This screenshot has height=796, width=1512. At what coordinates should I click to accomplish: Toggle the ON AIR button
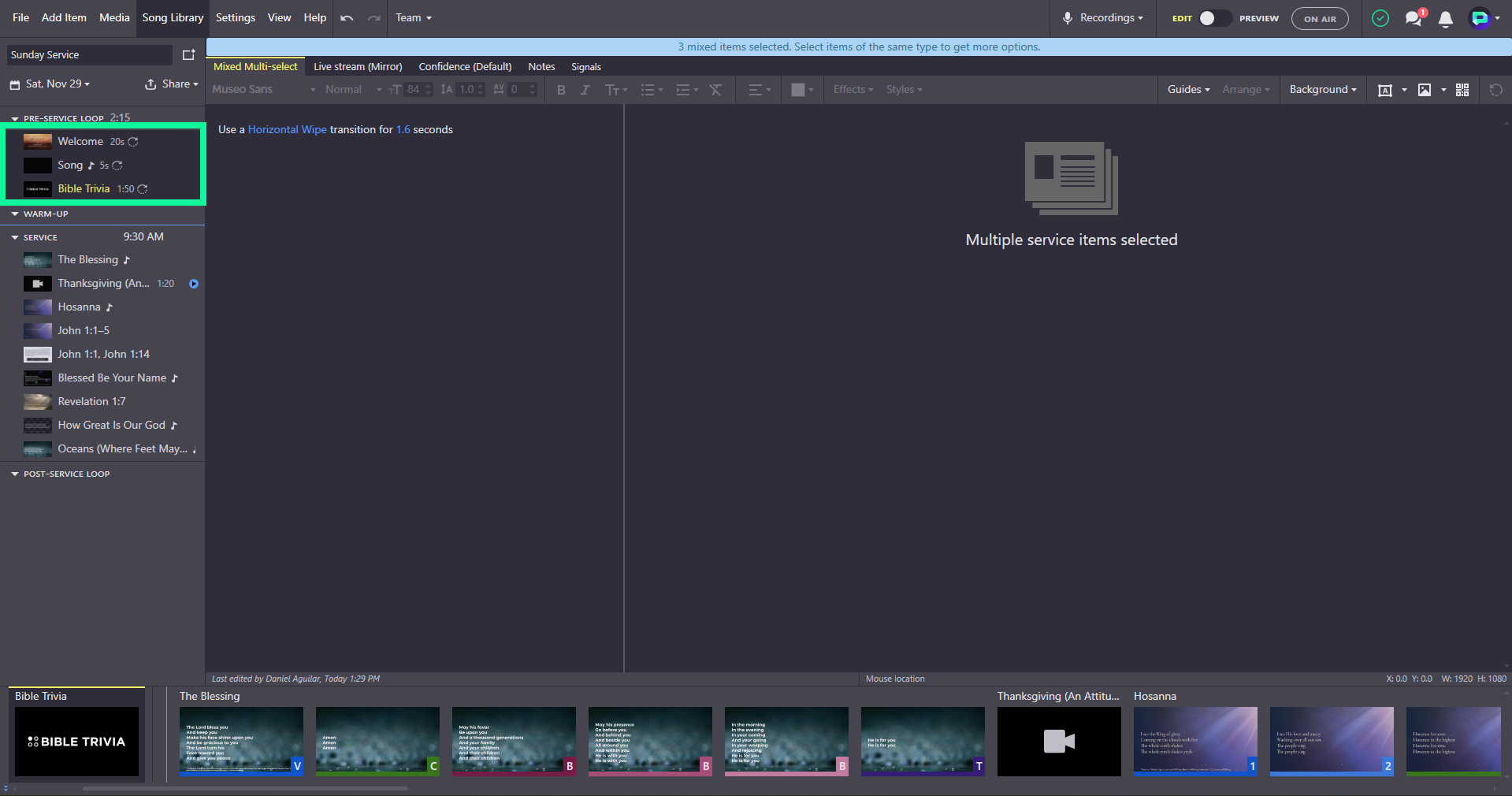pyautogui.click(x=1320, y=19)
